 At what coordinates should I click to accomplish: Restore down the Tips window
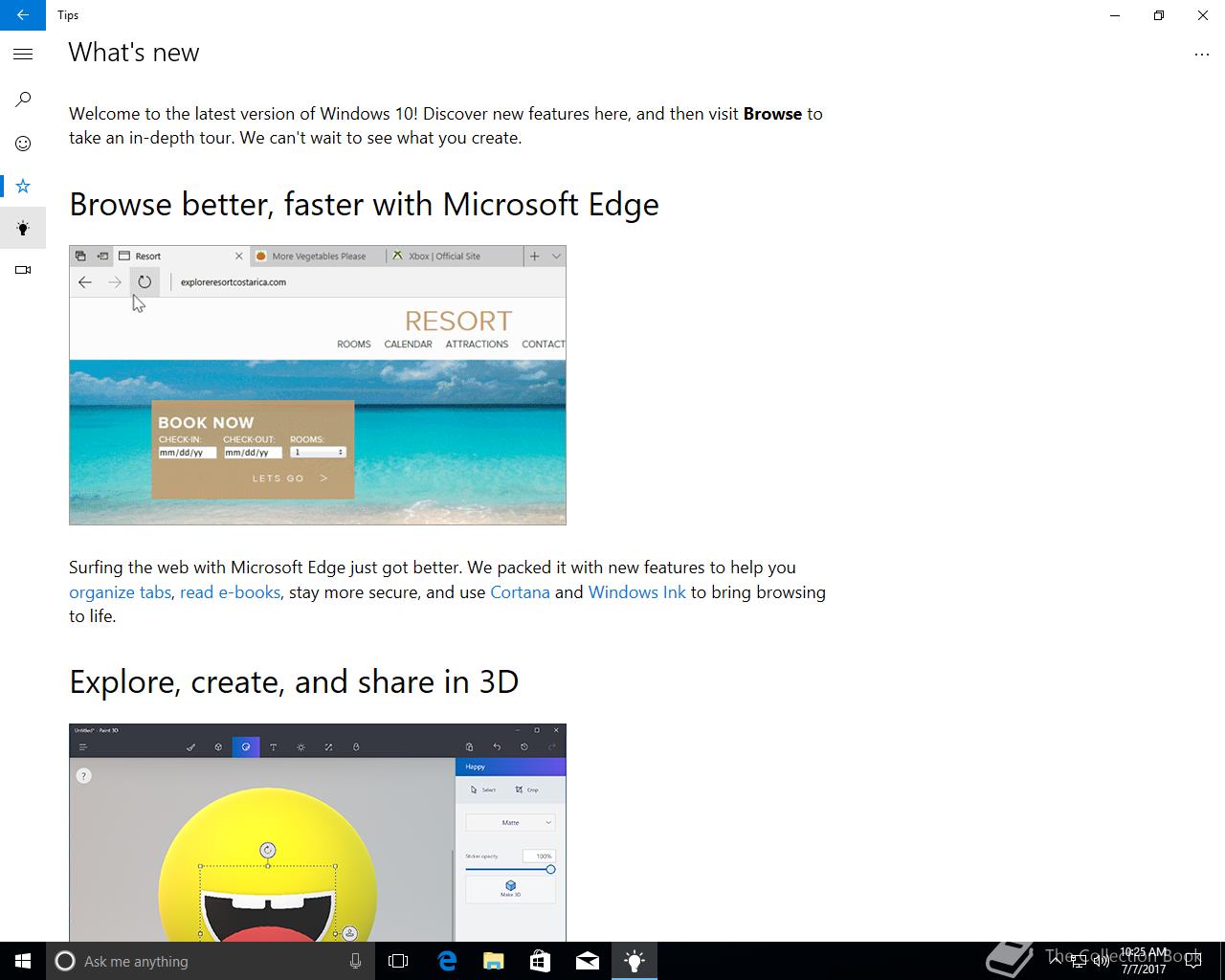tap(1159, 15)
